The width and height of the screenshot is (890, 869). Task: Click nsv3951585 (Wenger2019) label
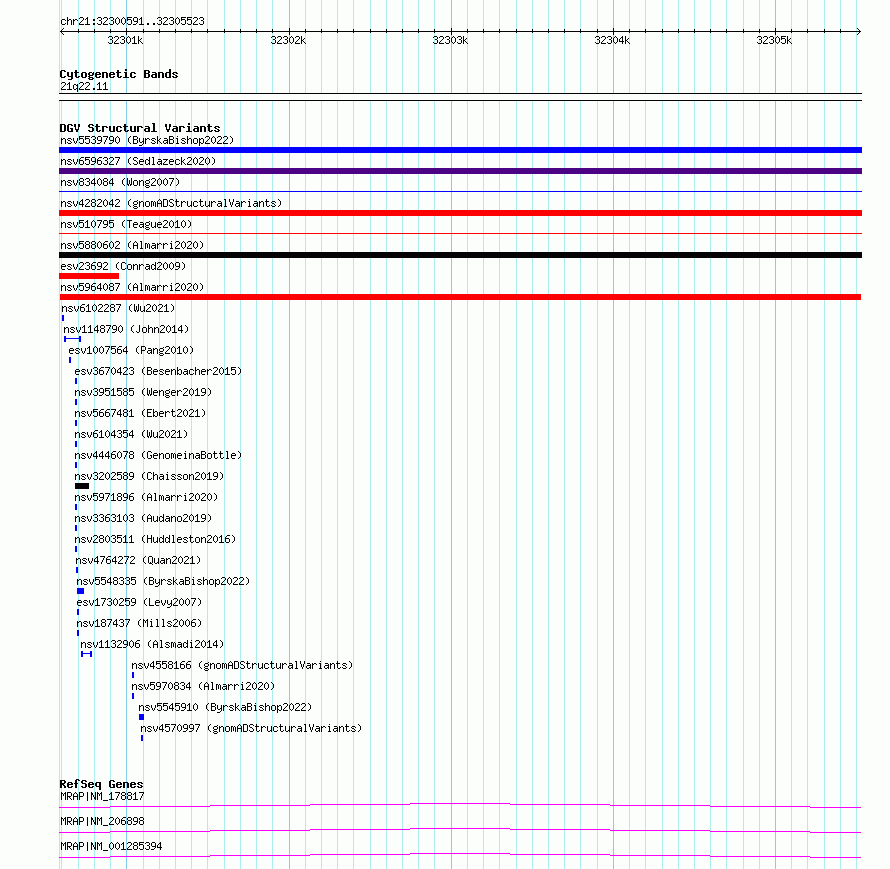143,392
